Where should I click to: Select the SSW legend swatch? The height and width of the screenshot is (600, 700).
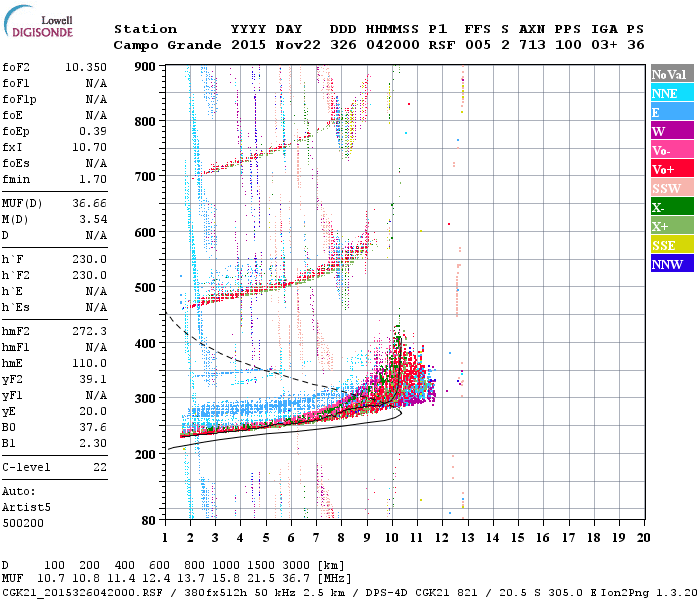(672, 188)
